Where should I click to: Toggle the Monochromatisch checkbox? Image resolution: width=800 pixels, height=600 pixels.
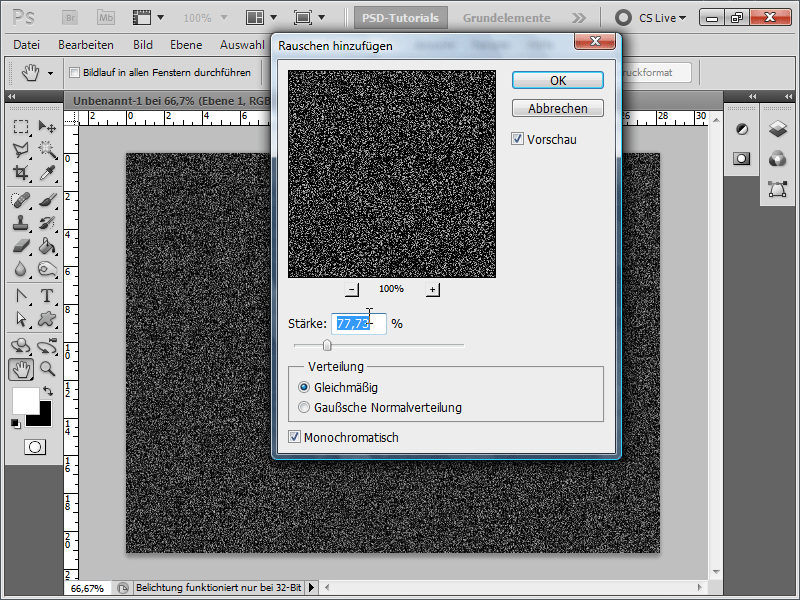click(294, 437)
